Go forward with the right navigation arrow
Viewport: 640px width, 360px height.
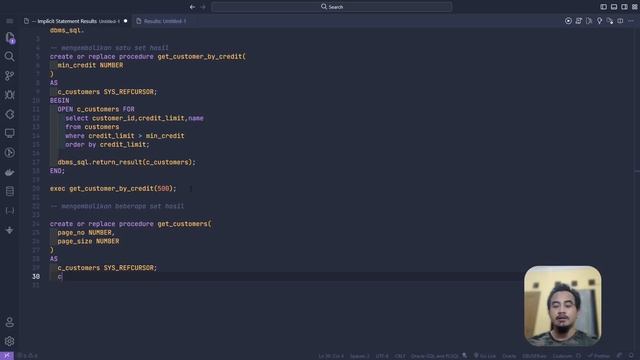[203, 7]
